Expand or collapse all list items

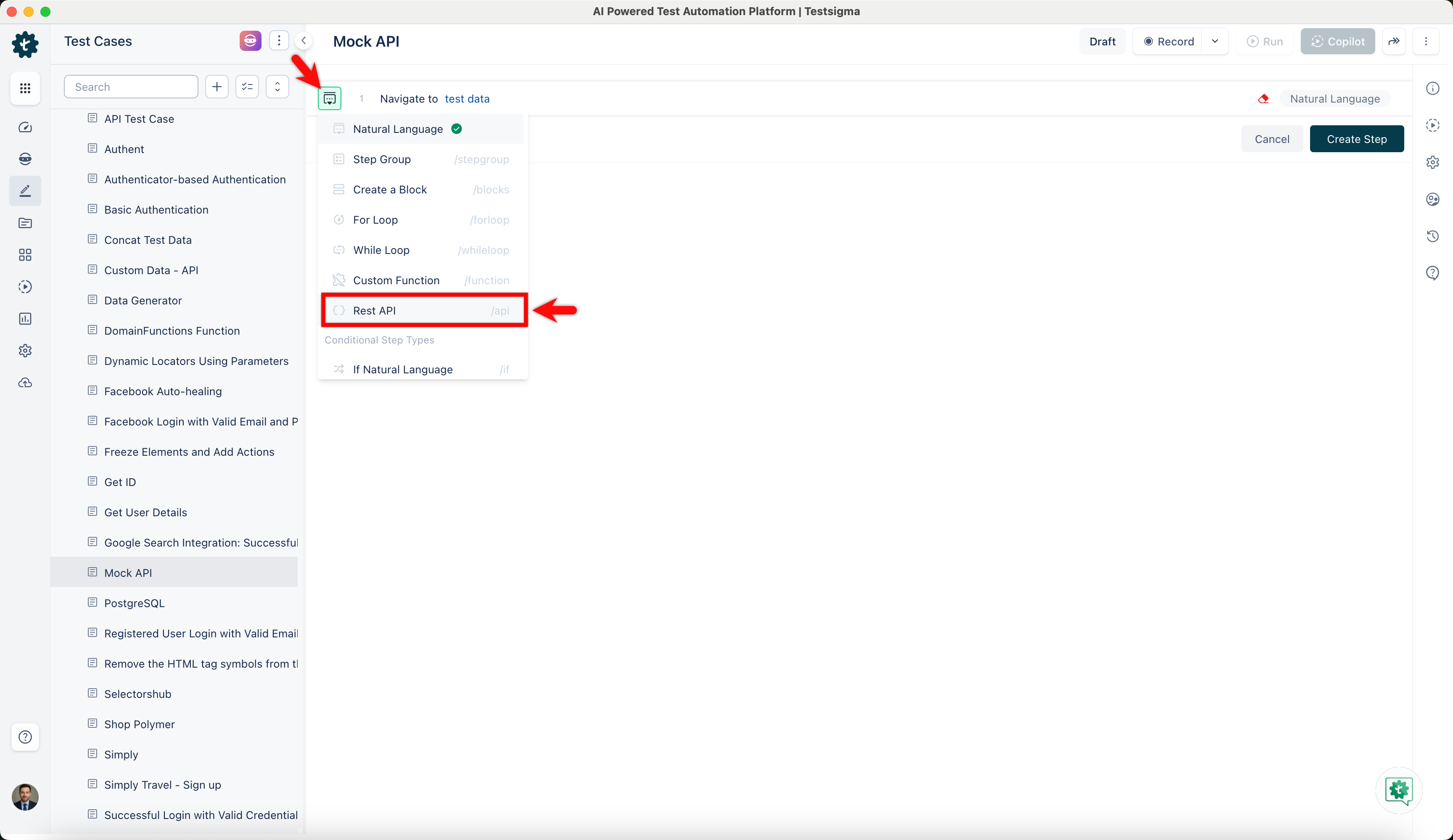click(277, 87)
